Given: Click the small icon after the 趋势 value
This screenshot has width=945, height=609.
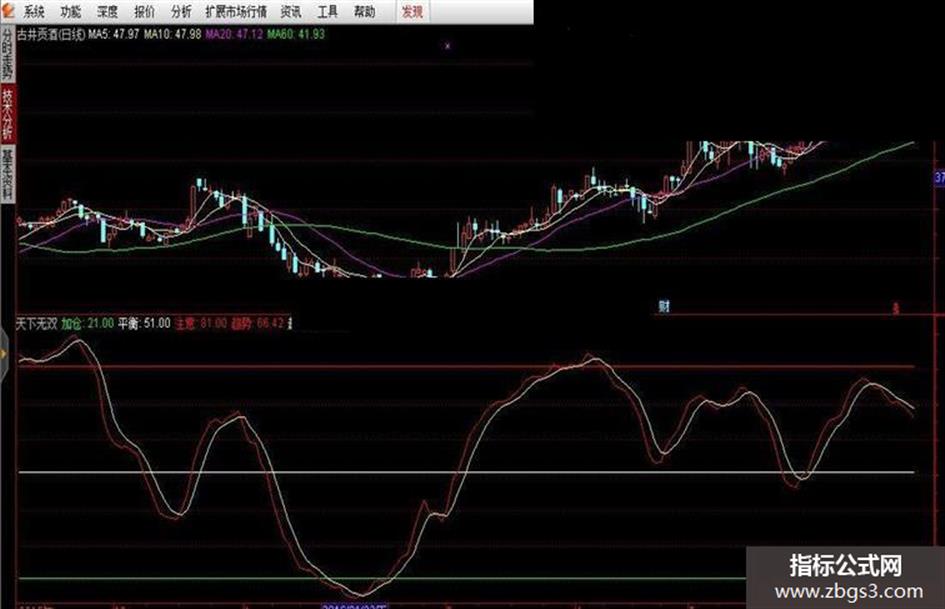Looking at the screenshot, I should click(x=290, y=324).
